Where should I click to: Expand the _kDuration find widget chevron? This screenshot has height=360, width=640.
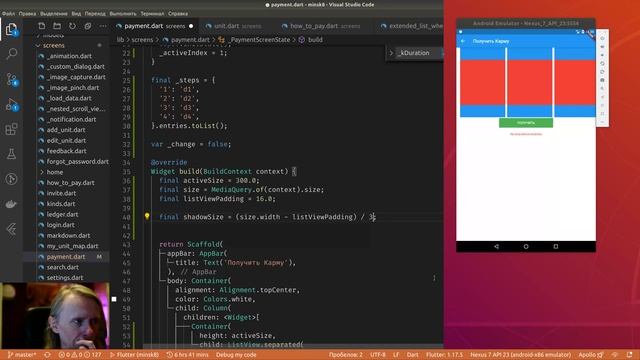click(391, 53)
